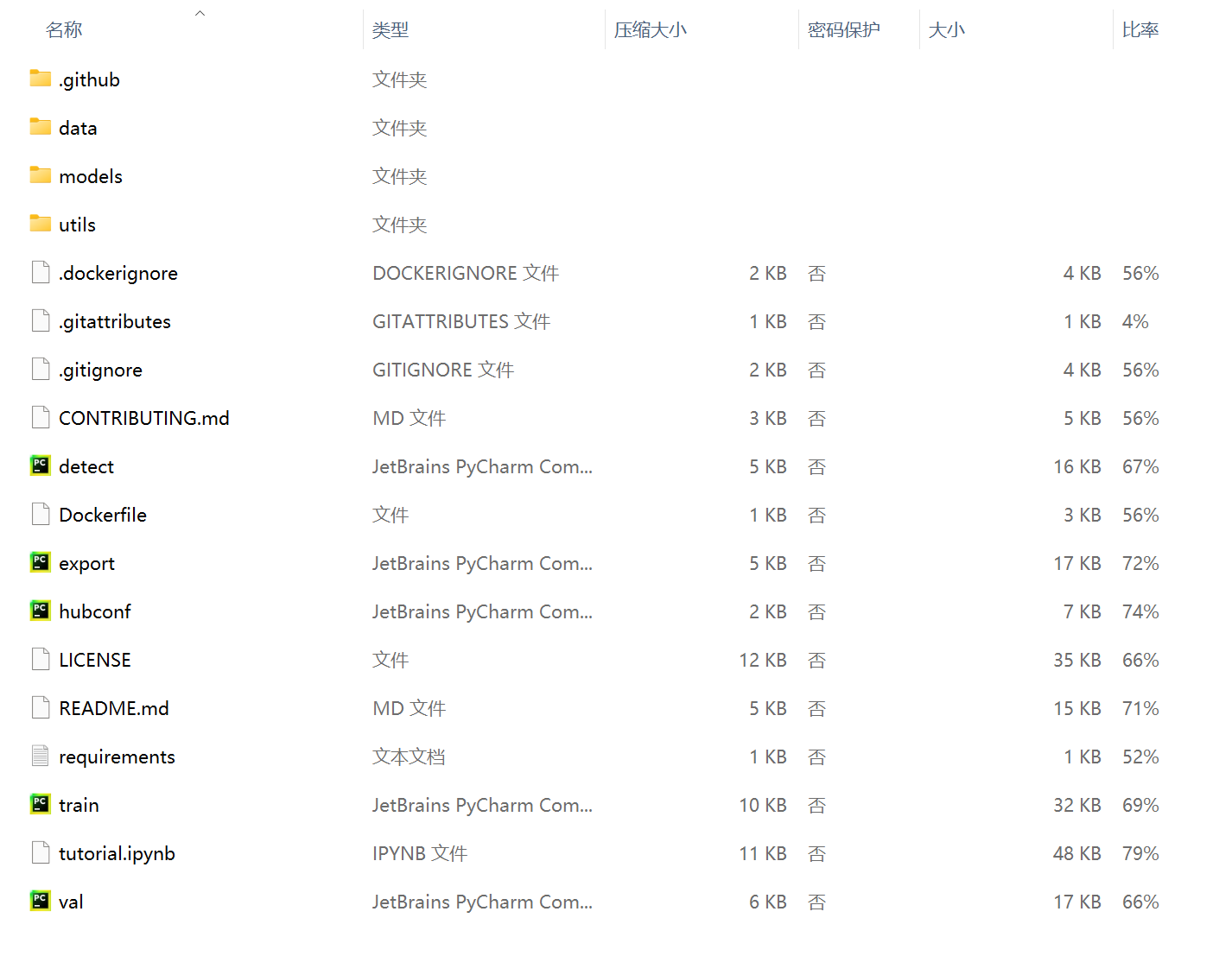
Task: Click the .dockerignore file icon
Action: 40,272
